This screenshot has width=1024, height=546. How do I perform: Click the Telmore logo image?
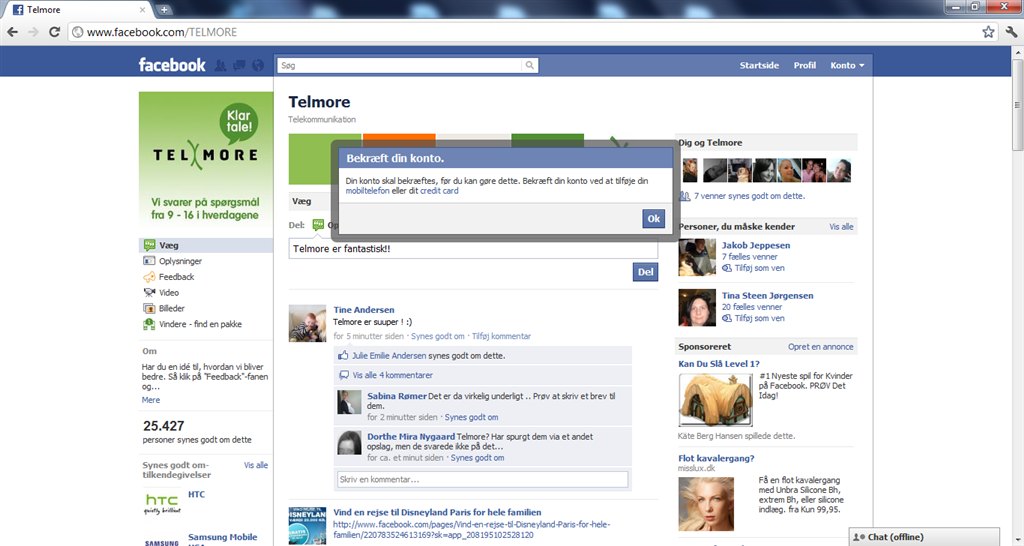(206, 160)
